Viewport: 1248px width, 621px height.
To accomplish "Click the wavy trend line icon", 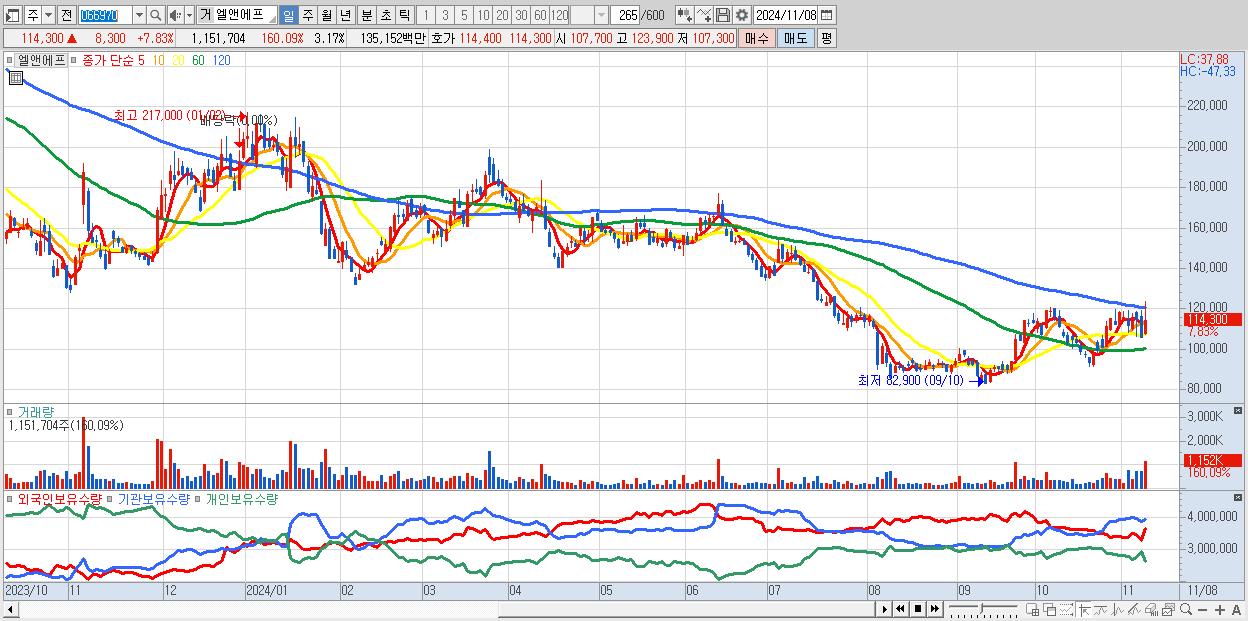I will [x=1102, y=609].
